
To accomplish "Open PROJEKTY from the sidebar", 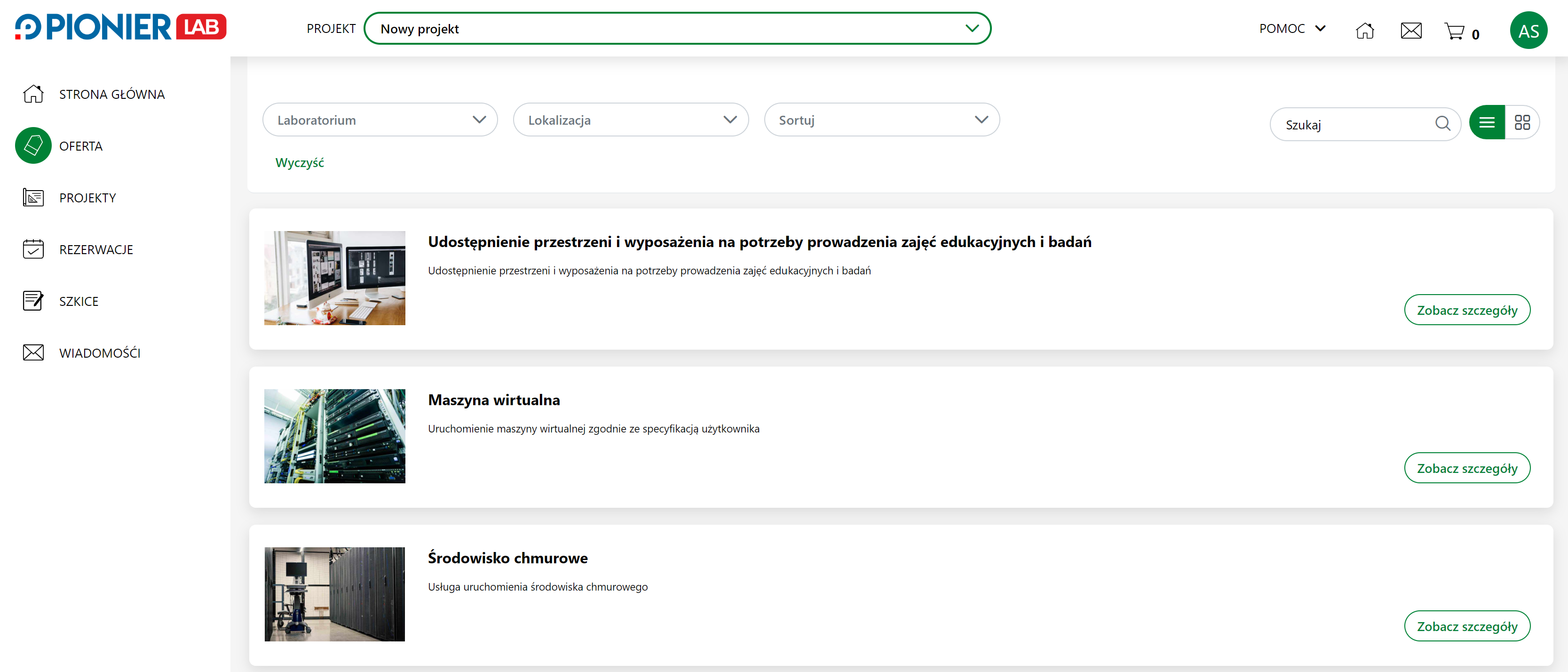I will pyautogui.click(x=87, y=198).
